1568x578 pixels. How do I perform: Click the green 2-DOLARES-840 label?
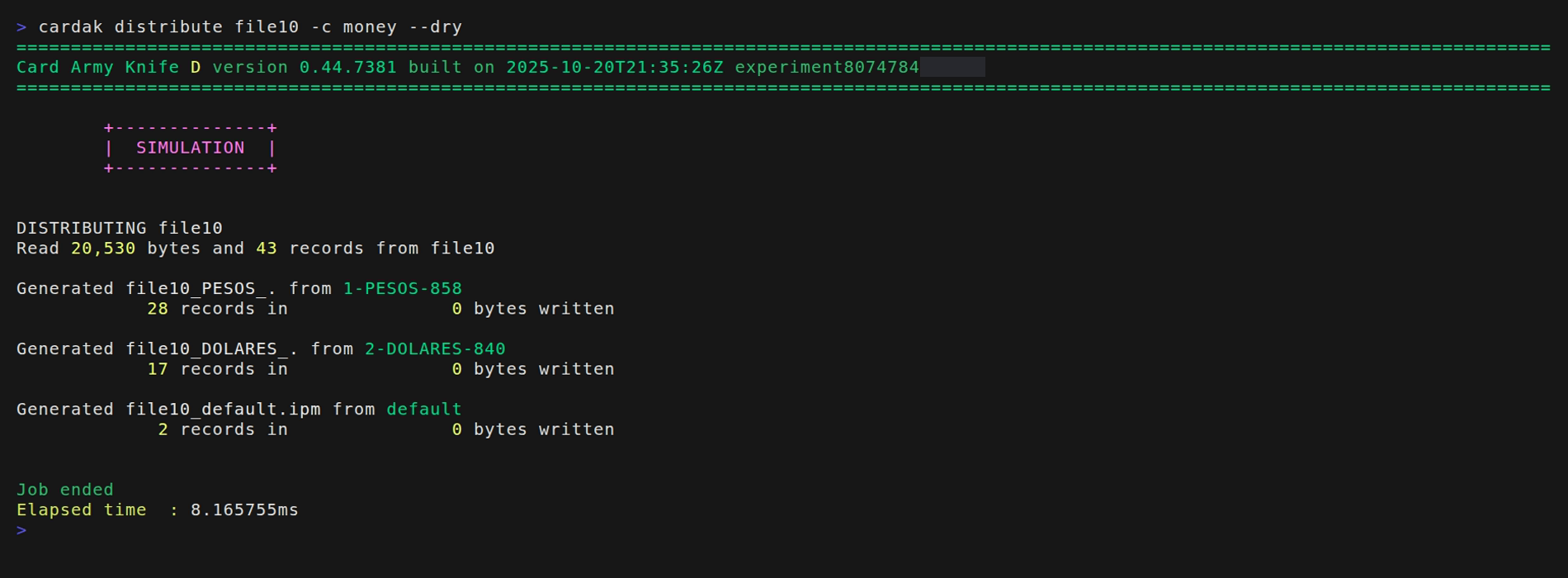[435, 349]
